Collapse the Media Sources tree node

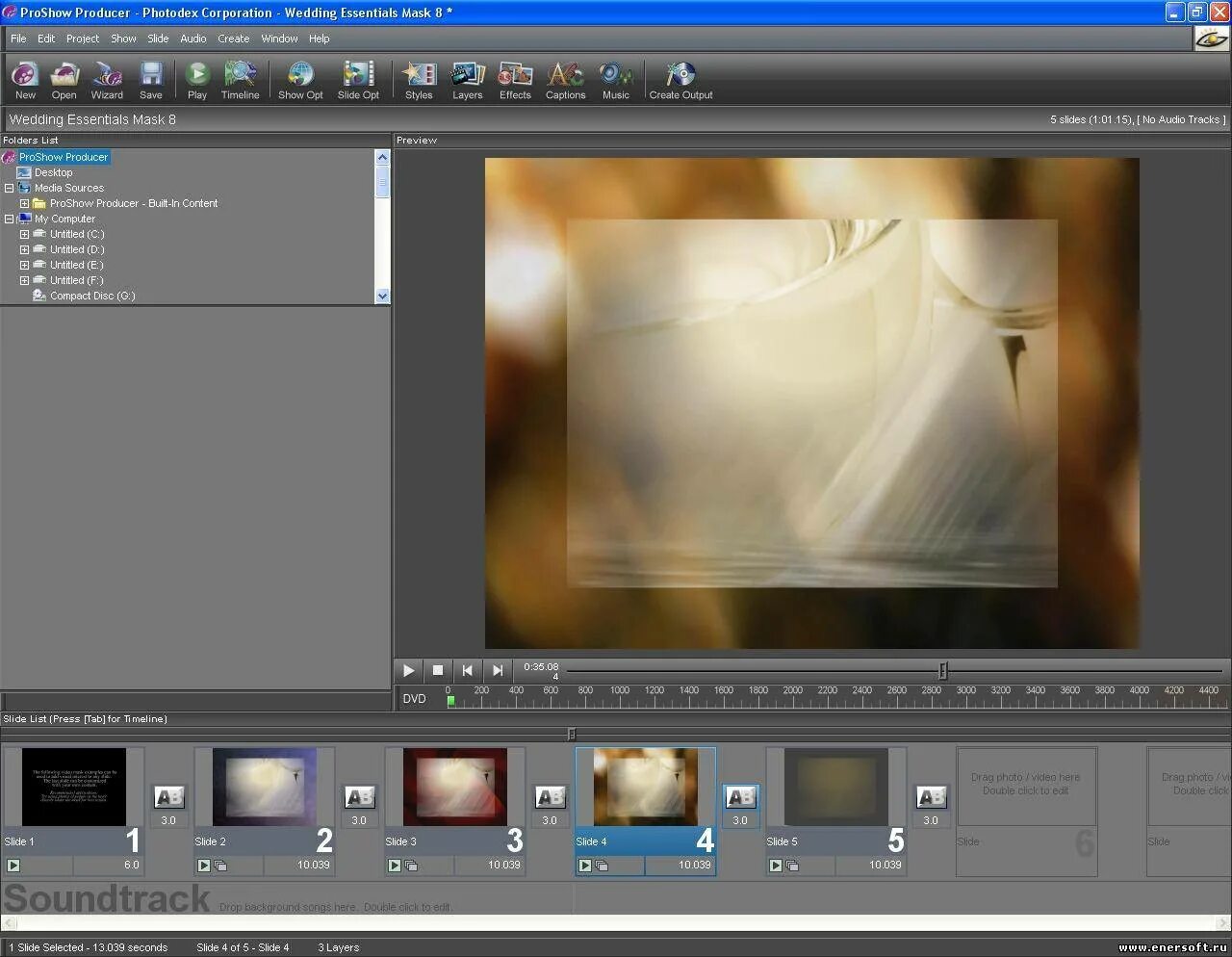9,188
